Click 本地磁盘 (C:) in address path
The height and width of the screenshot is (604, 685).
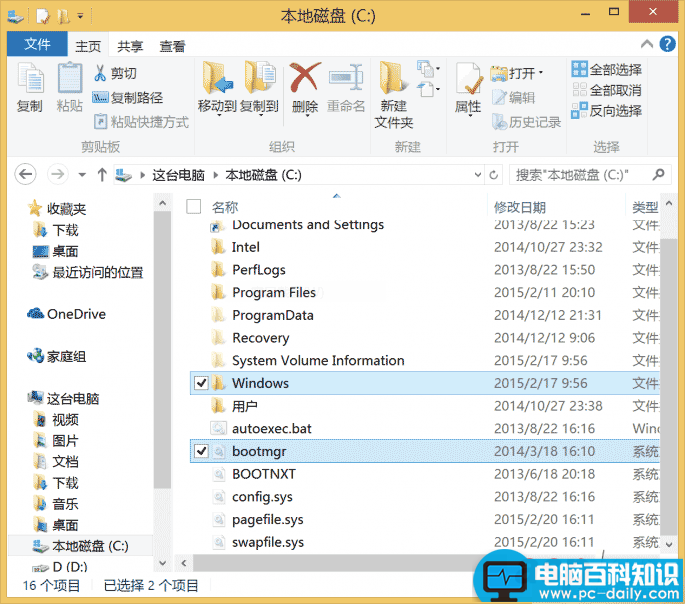263,176
